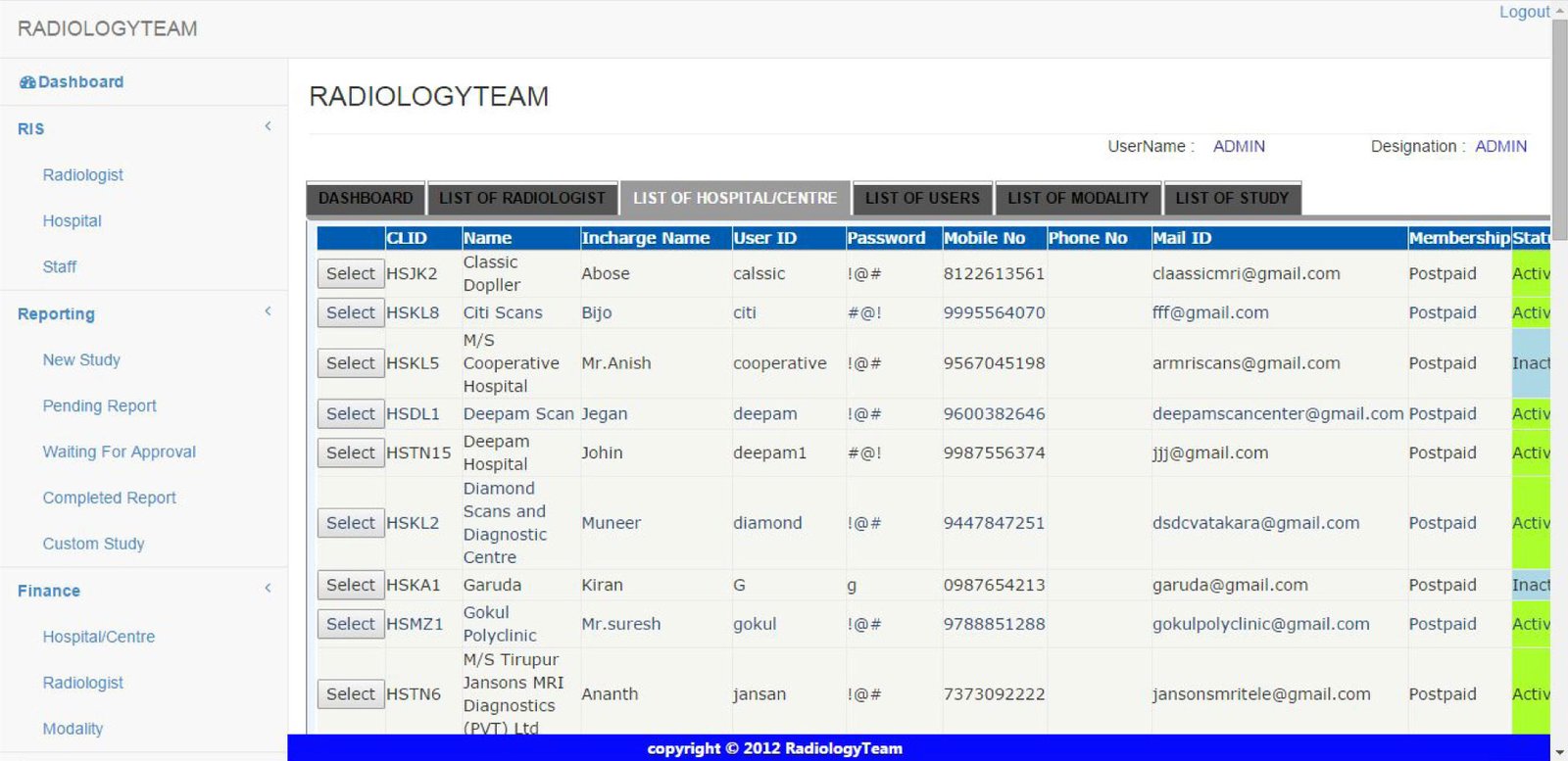The image size is (1568, 761).
Task: Collapse the RIS sidebar section
Action: tap(268, 126)
